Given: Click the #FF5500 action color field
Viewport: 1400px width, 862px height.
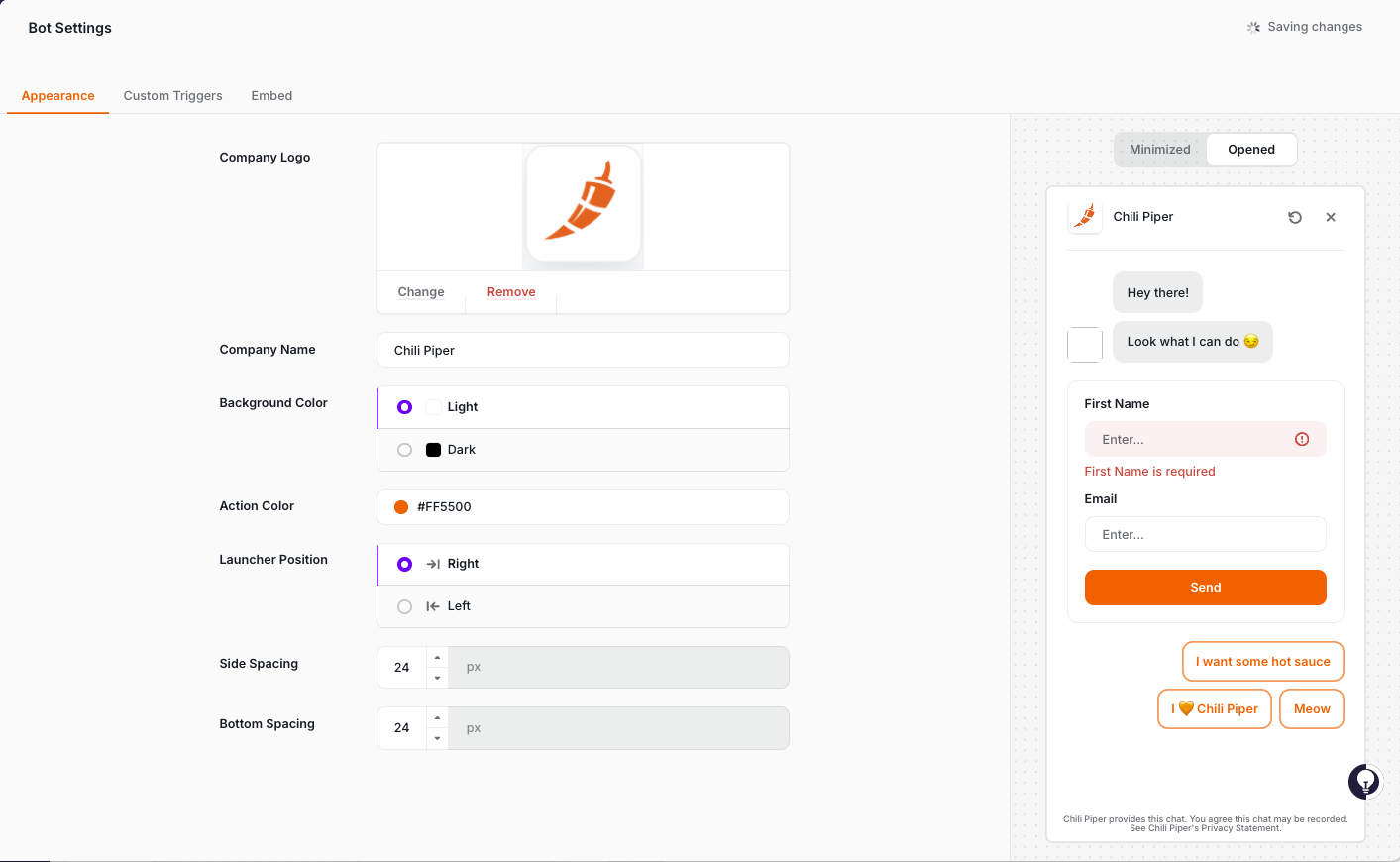Looking at the screenshot, I should coord(583,507).
